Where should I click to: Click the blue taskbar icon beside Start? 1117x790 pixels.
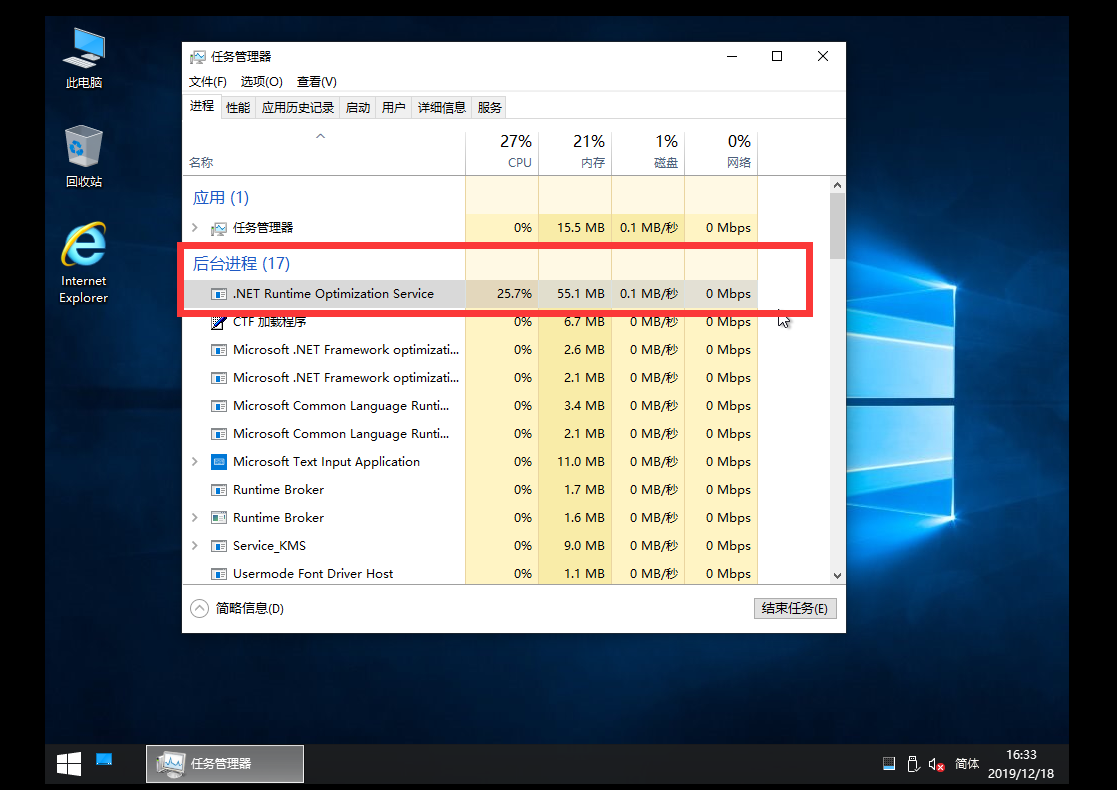click(x=104, y=759)
